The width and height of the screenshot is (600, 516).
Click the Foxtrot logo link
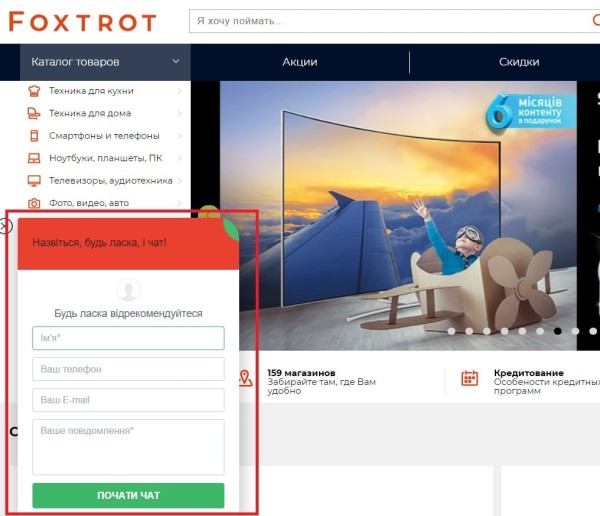pyautogui.click(x=82, y=21)
